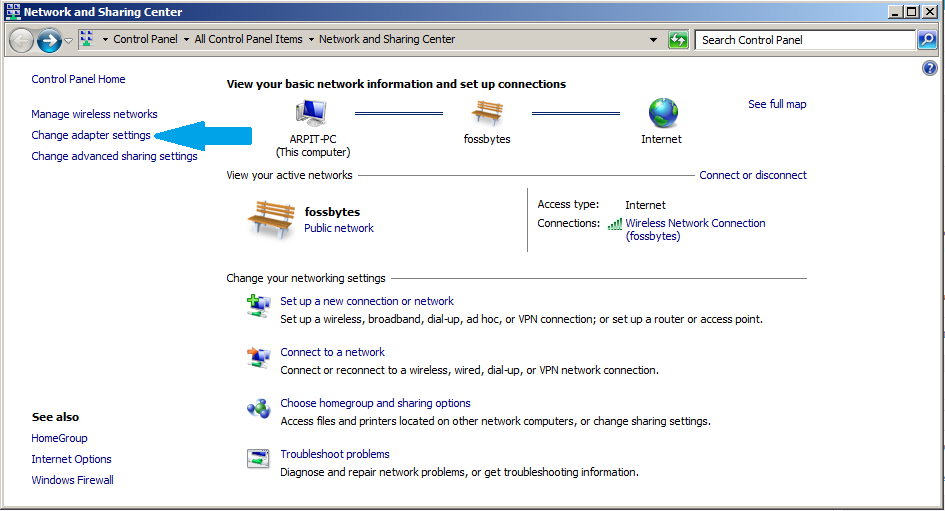This screenshot has height=511, width=945.
Task: Click the fossbytes bench icon in network map
Action: (x=487, y=113)
